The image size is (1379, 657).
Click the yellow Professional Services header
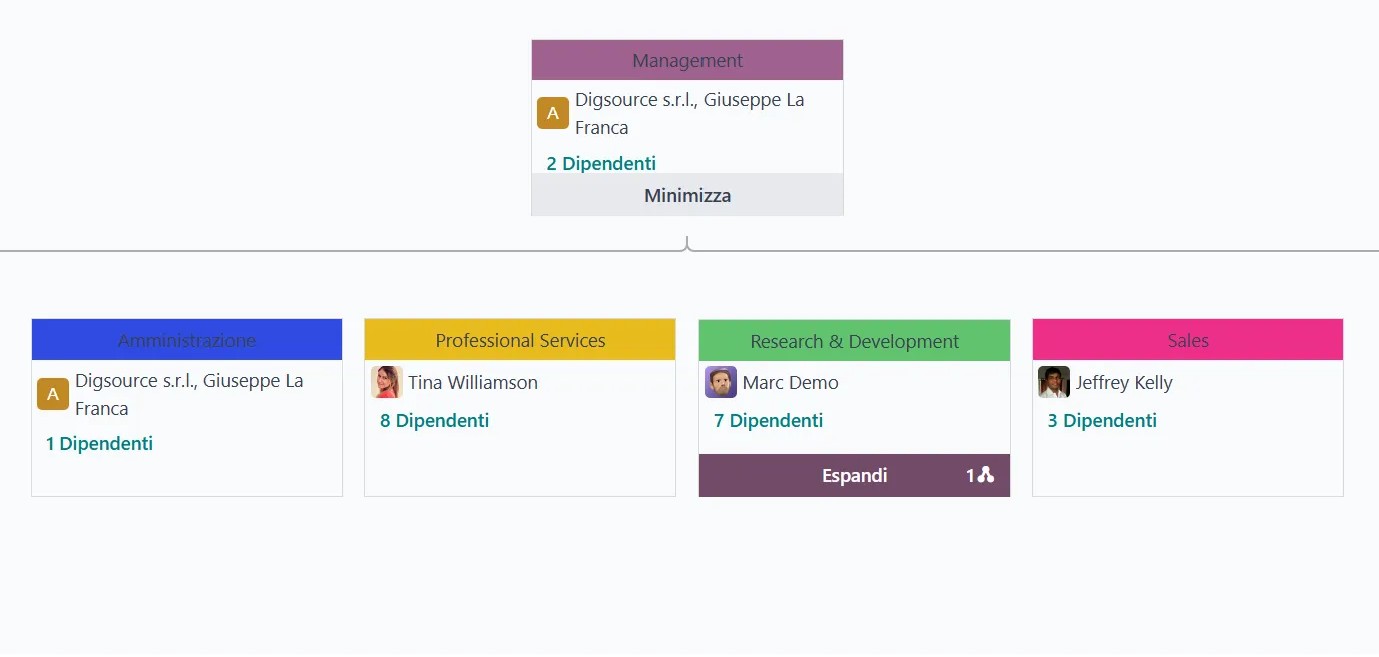click(520, 340)
